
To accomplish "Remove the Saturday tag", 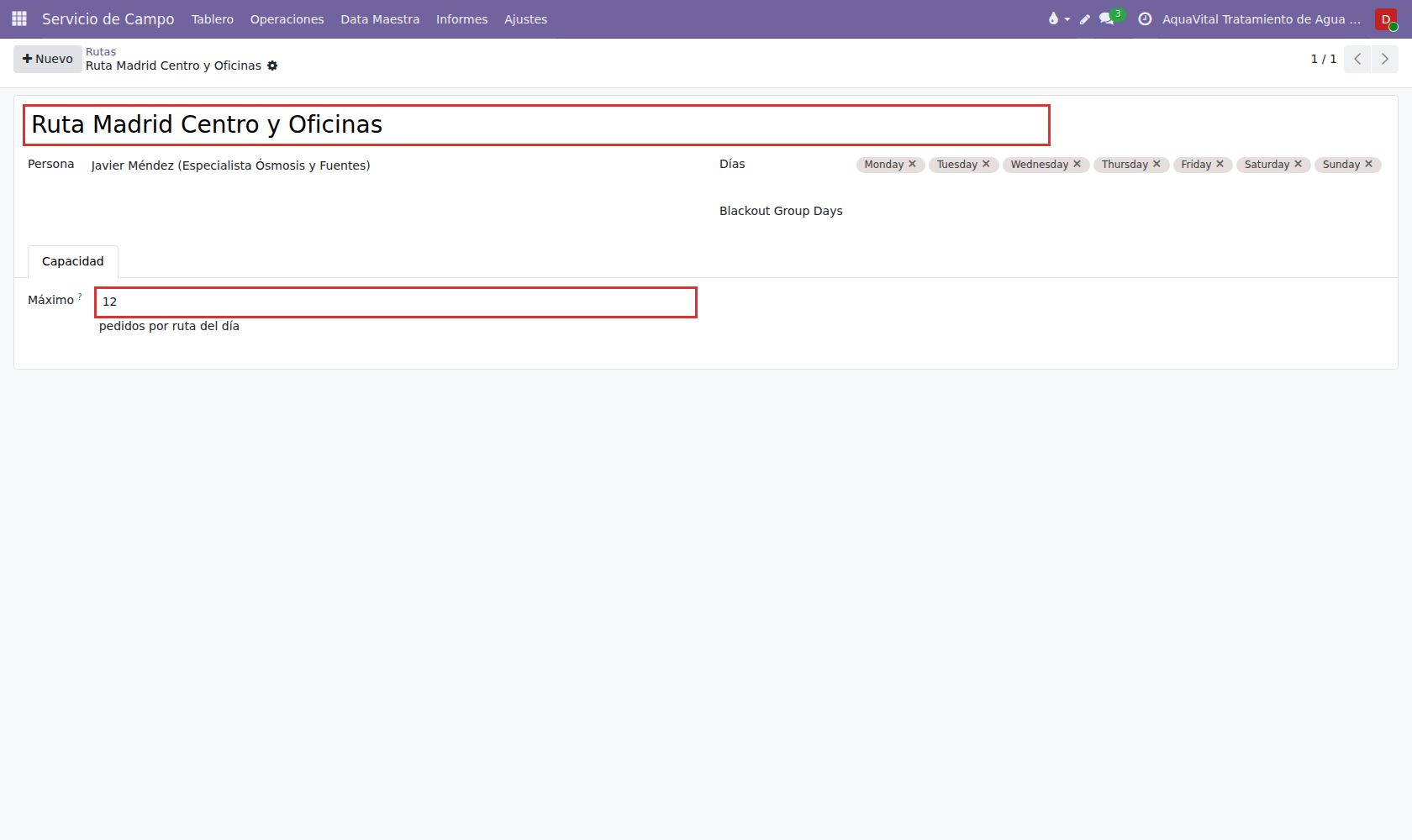I will (x=1298, y=164).
